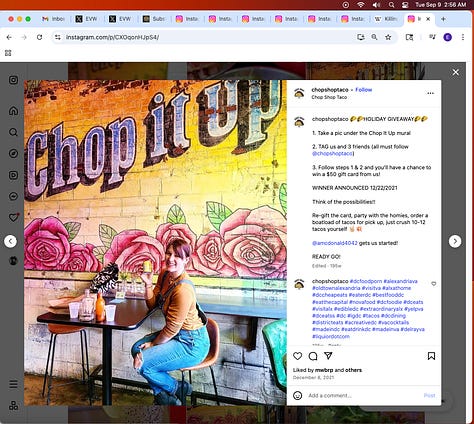The width and height of the screenshot is (474, 424).
Task: Click the Chop it Up mural photo
Action: (155, 243)
